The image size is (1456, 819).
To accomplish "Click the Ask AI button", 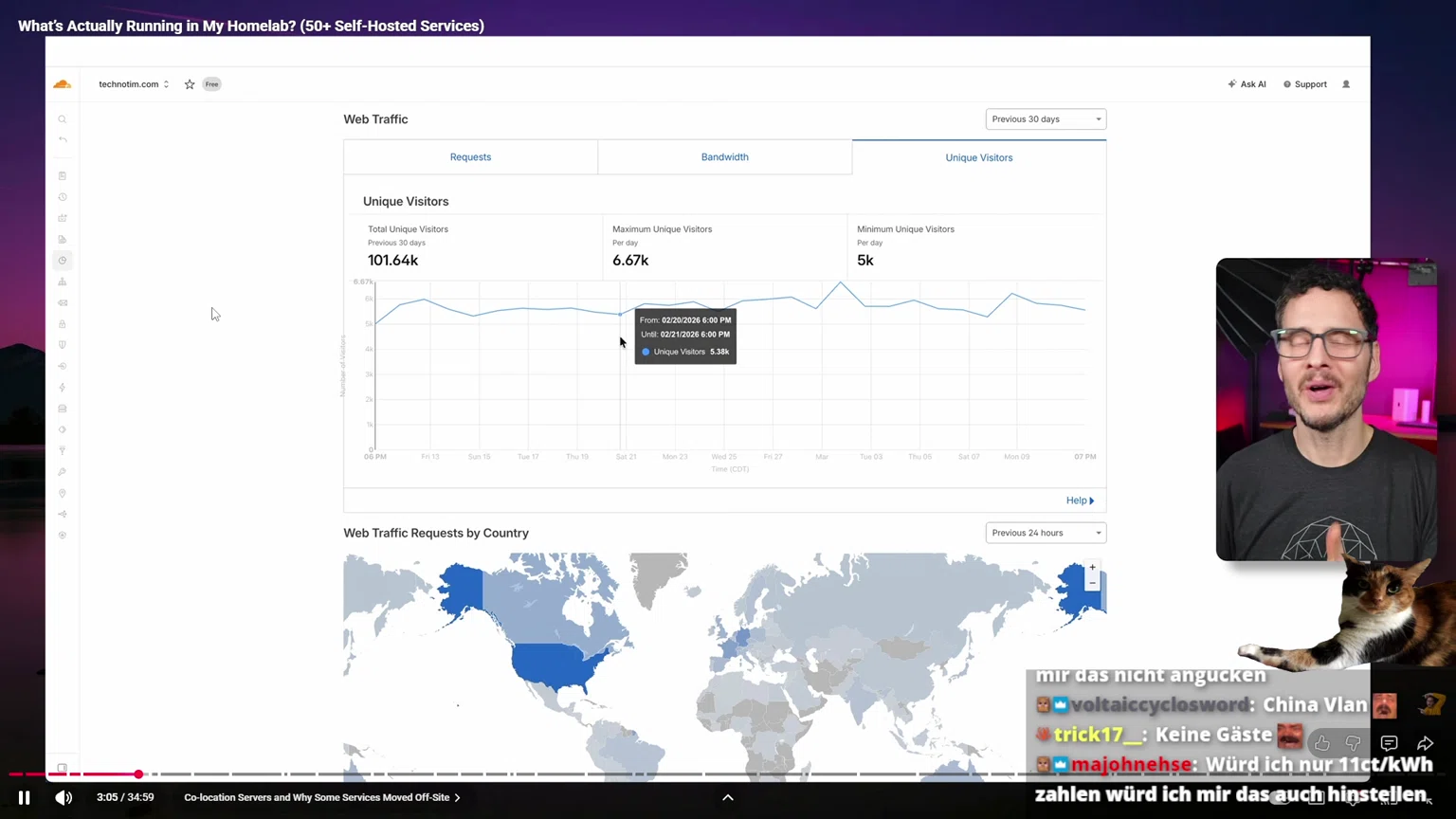I will point(1247,84).
